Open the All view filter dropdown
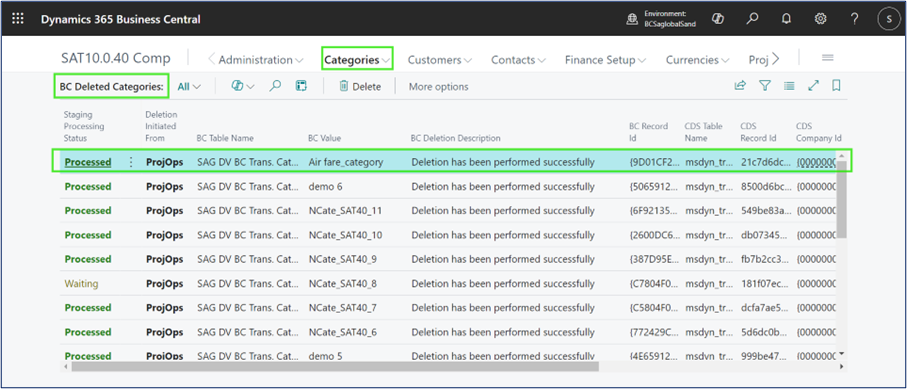Image resolution: width=907 pixels, height=389 pixels. (189, 86)
